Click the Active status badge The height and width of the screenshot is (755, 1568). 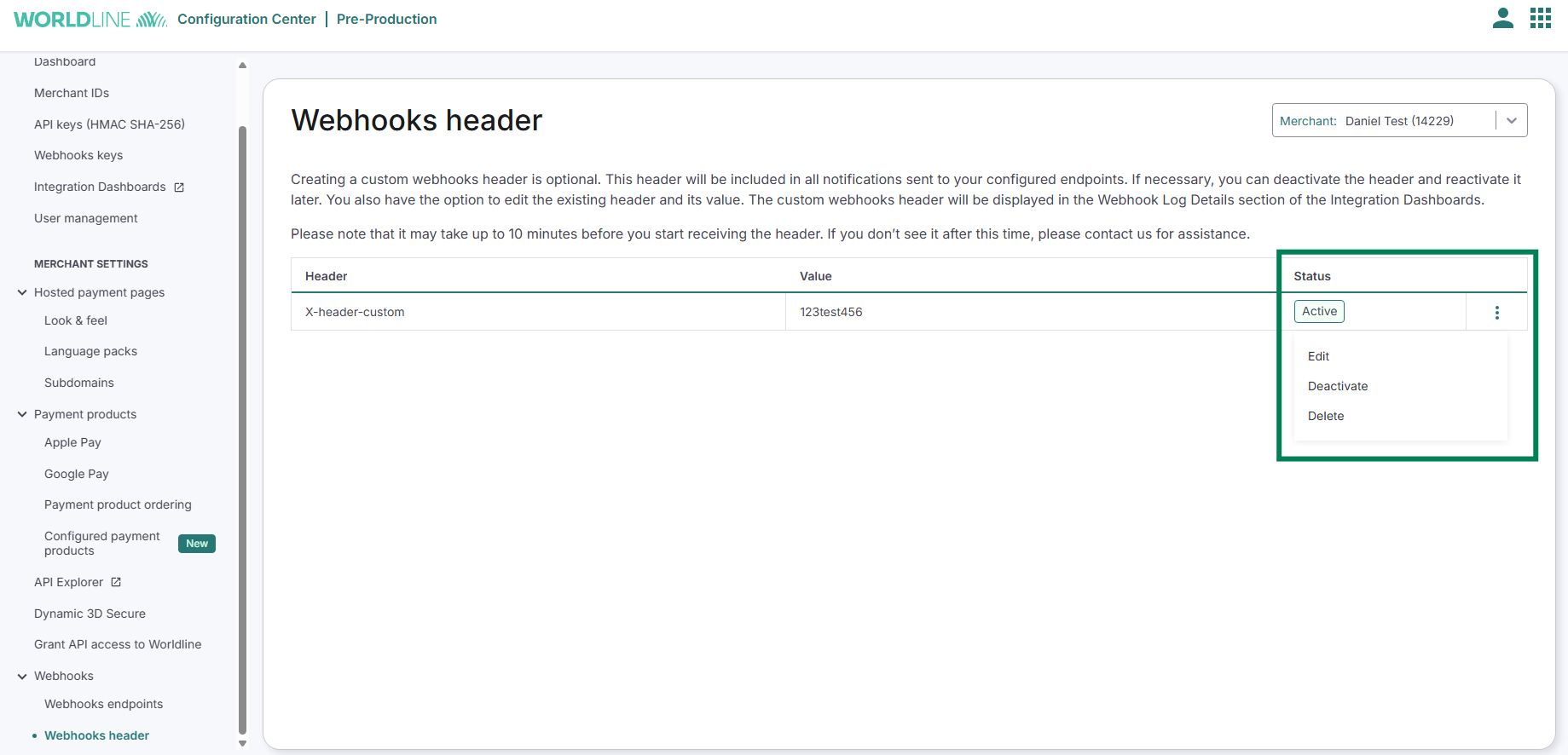[1319, 311]
